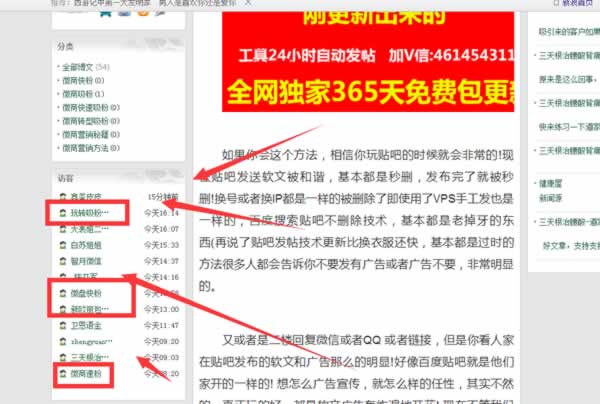
Task: Open the 健康屋 link in right sidebar
Action: click(x=550, y=184)
